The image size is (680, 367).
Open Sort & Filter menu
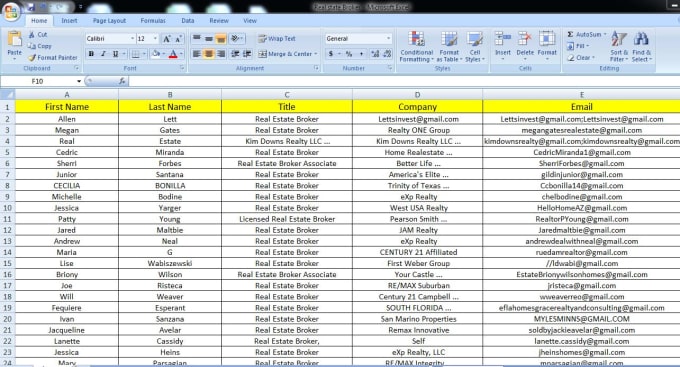[x=619, y=47]
